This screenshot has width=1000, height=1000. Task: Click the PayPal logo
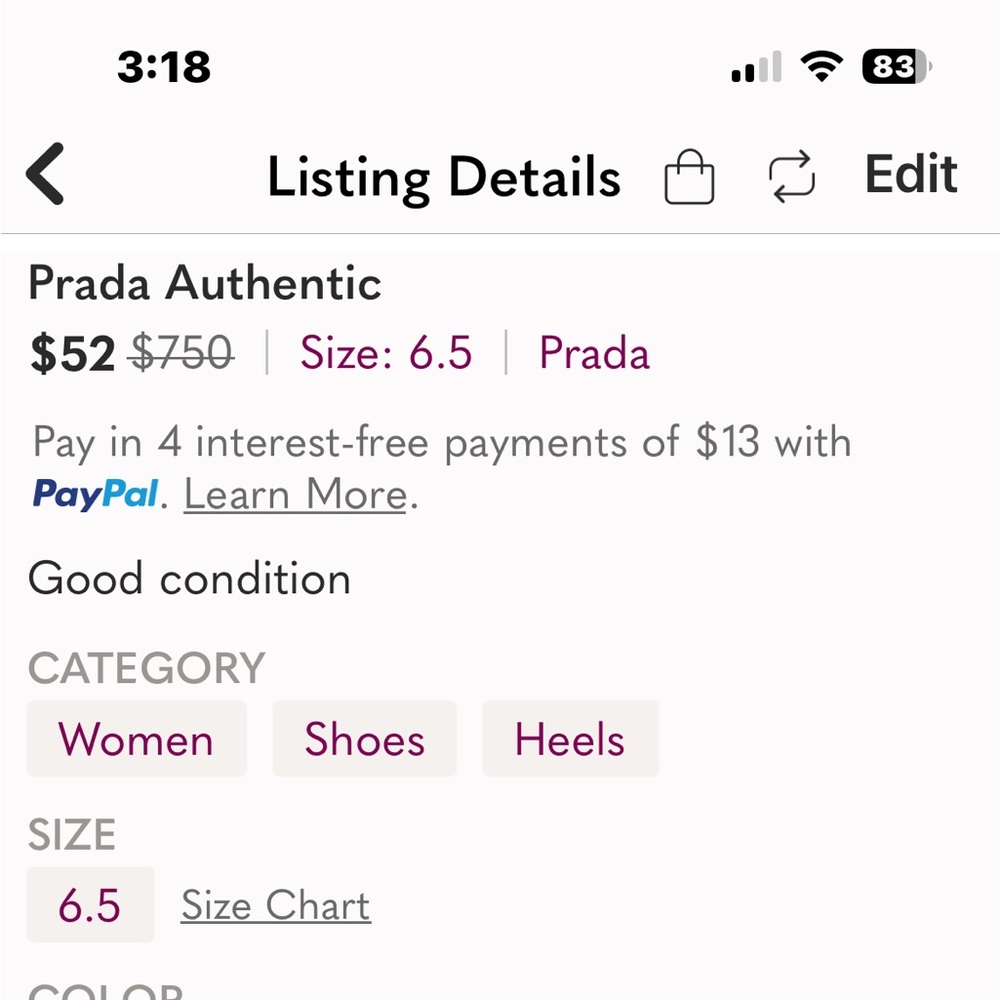[x=95, y=494]
